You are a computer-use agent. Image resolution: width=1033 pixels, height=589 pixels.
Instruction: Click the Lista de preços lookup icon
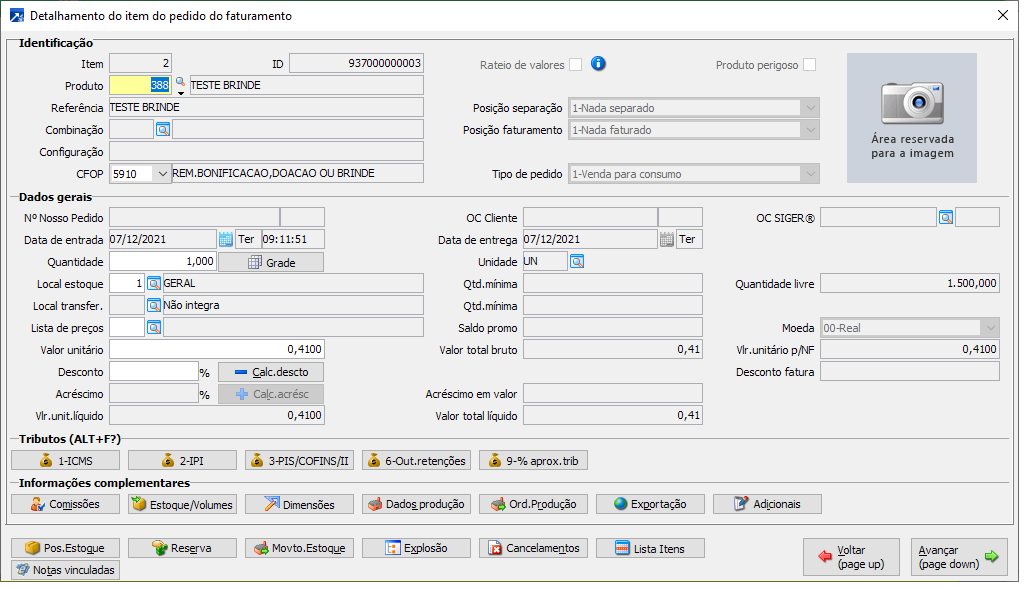pos(154,327)
